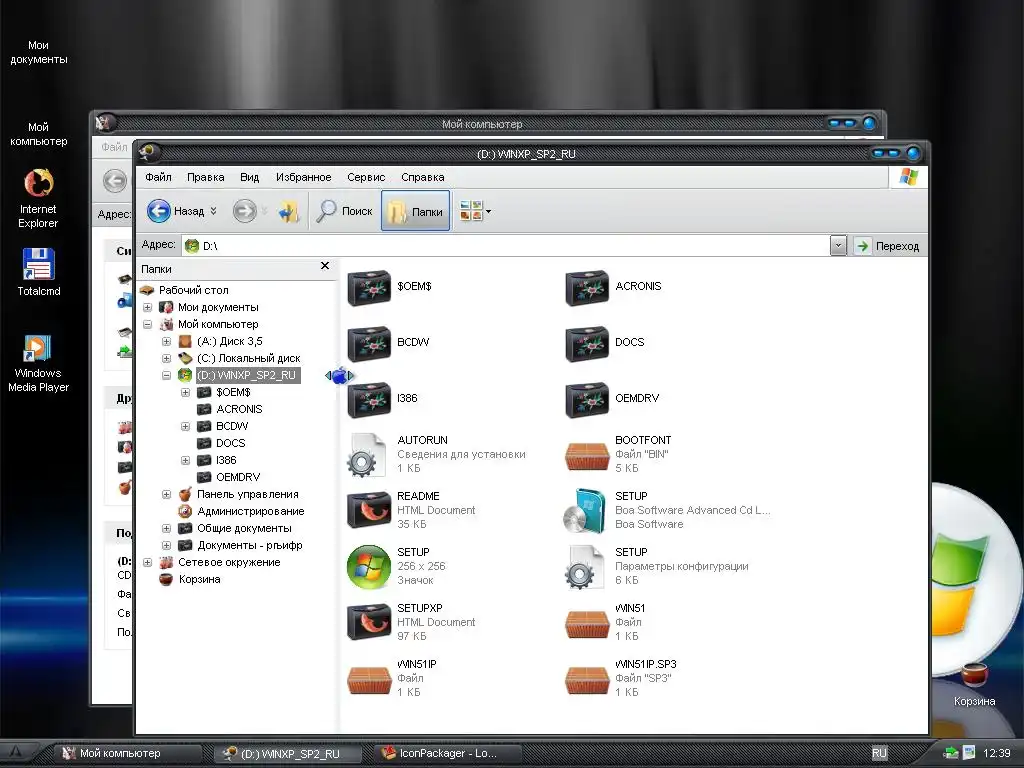
Task: Select the SETUP Boa Software application
Action: point(667,510)
